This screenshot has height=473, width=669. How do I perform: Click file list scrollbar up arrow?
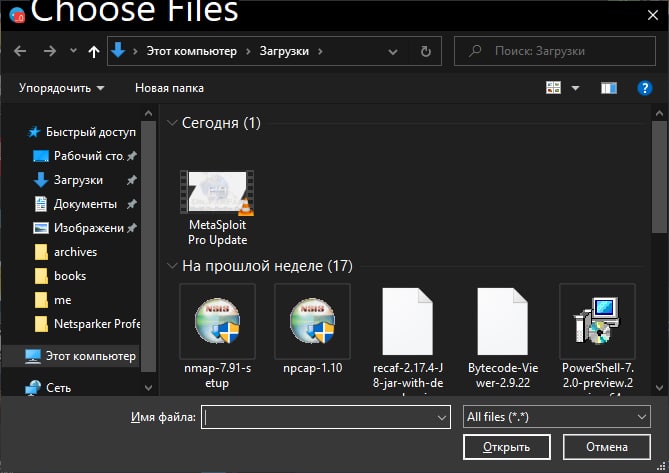(659, 113)
